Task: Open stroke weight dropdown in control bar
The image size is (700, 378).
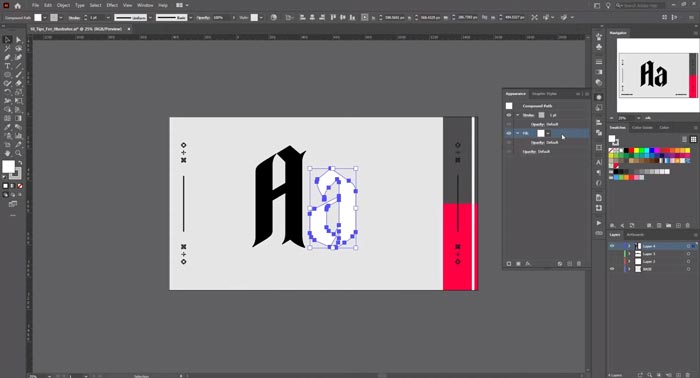Action: (x=108, y=17)
